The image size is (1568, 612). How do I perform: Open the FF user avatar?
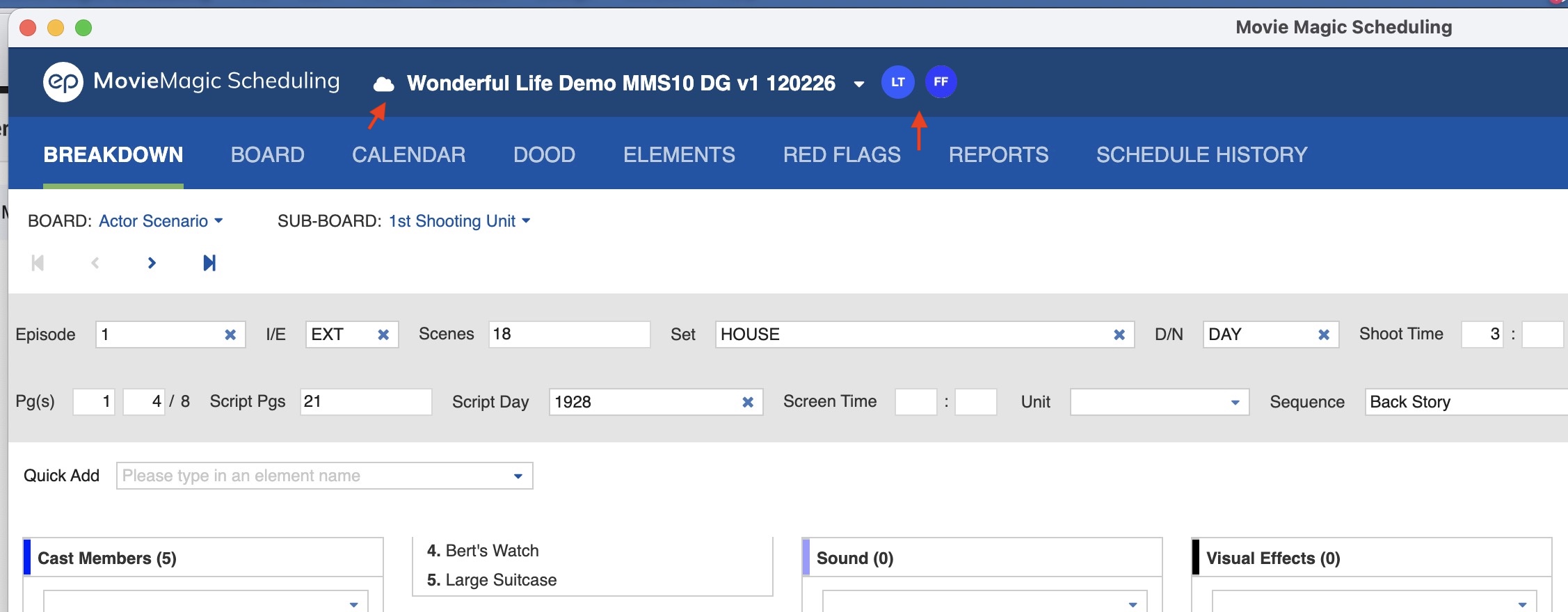click(x=941, y=82)
